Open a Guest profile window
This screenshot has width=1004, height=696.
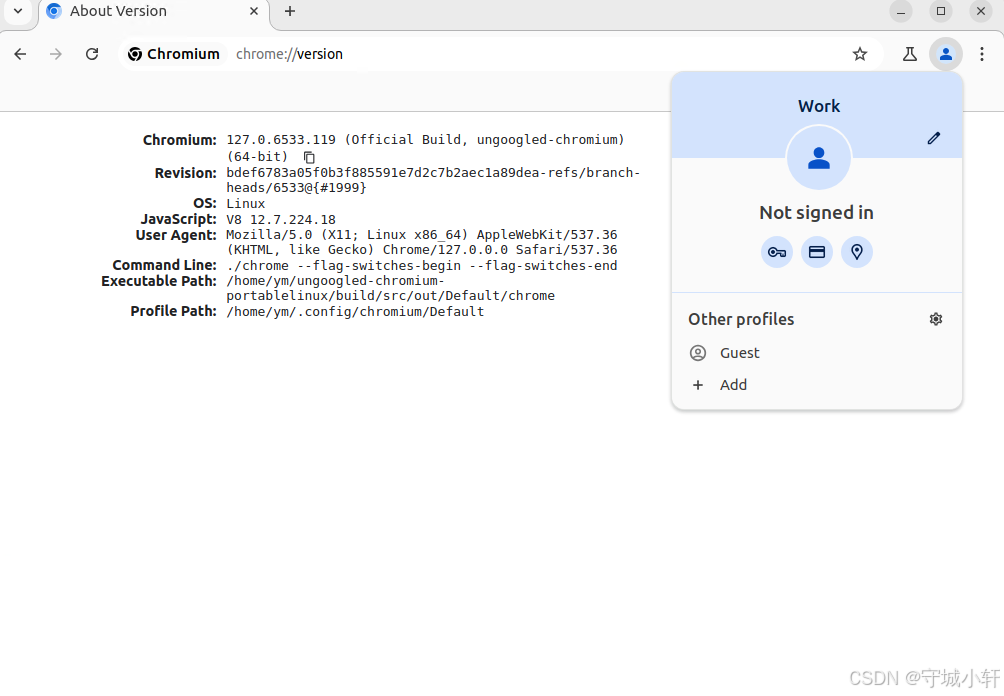click(816, 353)
